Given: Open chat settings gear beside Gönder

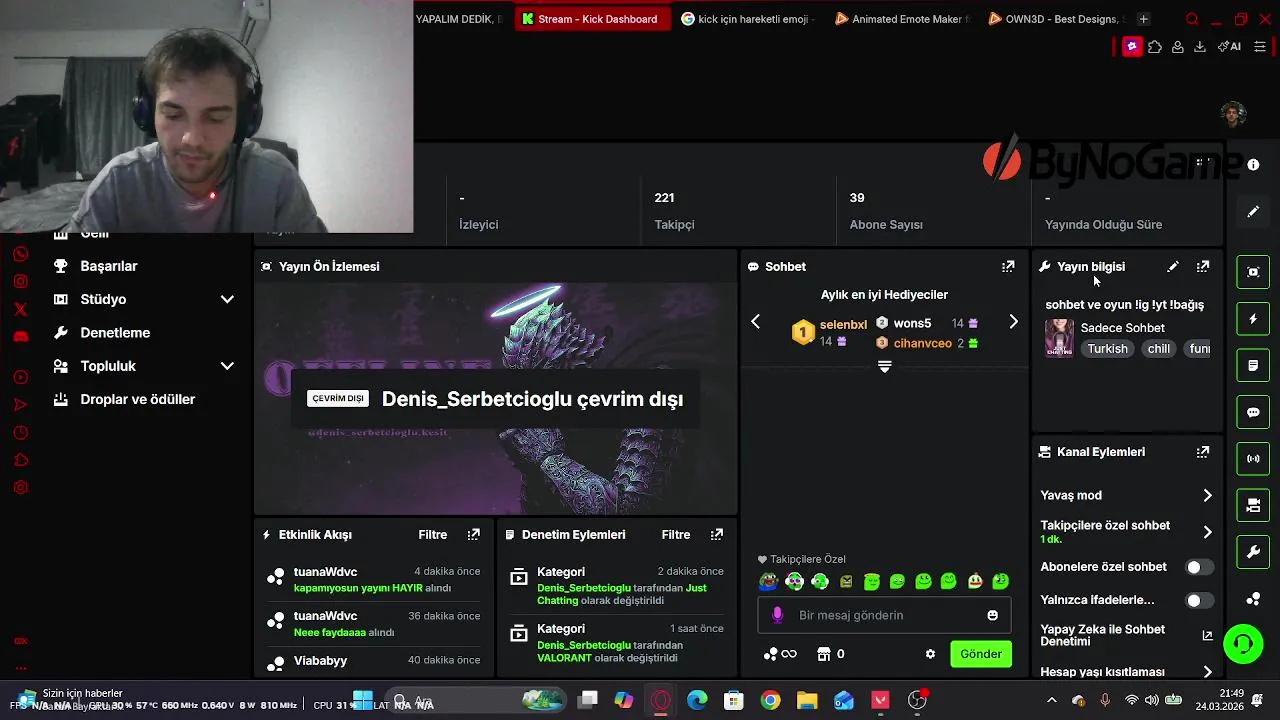Looking at the screenshot, I should 930,654.
